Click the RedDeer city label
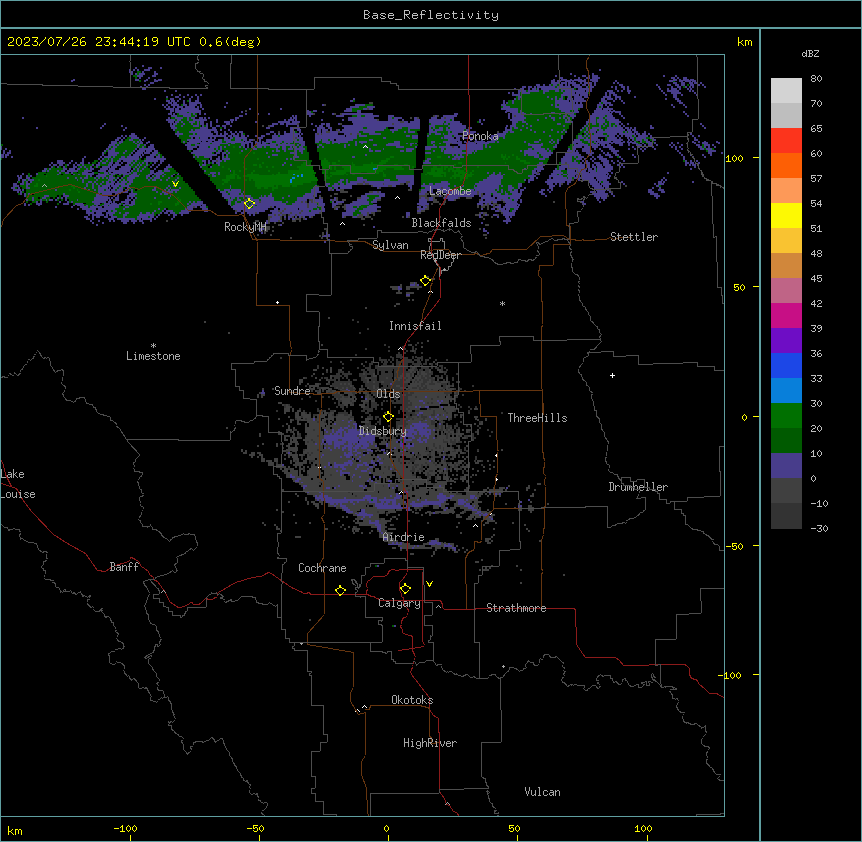 coord(440,255)
